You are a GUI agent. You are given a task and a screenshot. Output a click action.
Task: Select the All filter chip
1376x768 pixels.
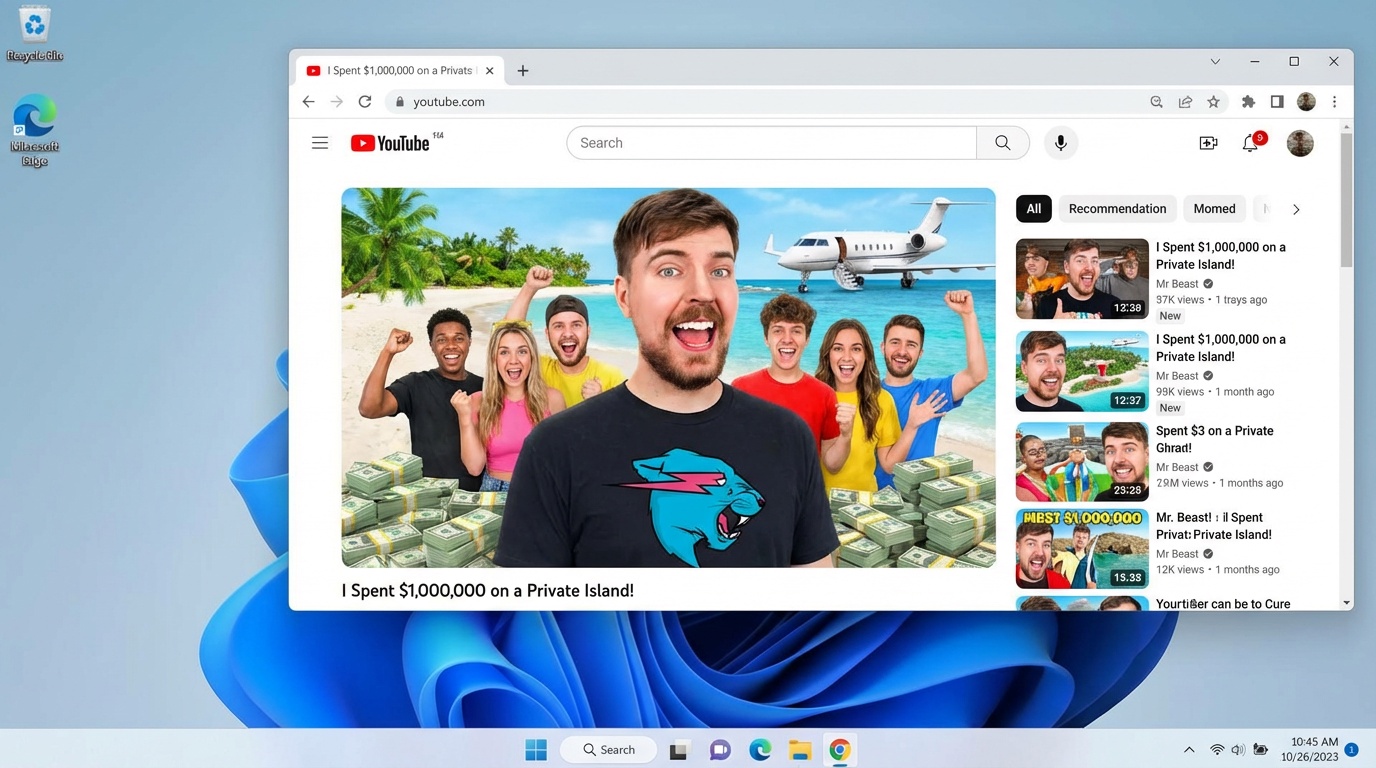(x=1033, y=208)
